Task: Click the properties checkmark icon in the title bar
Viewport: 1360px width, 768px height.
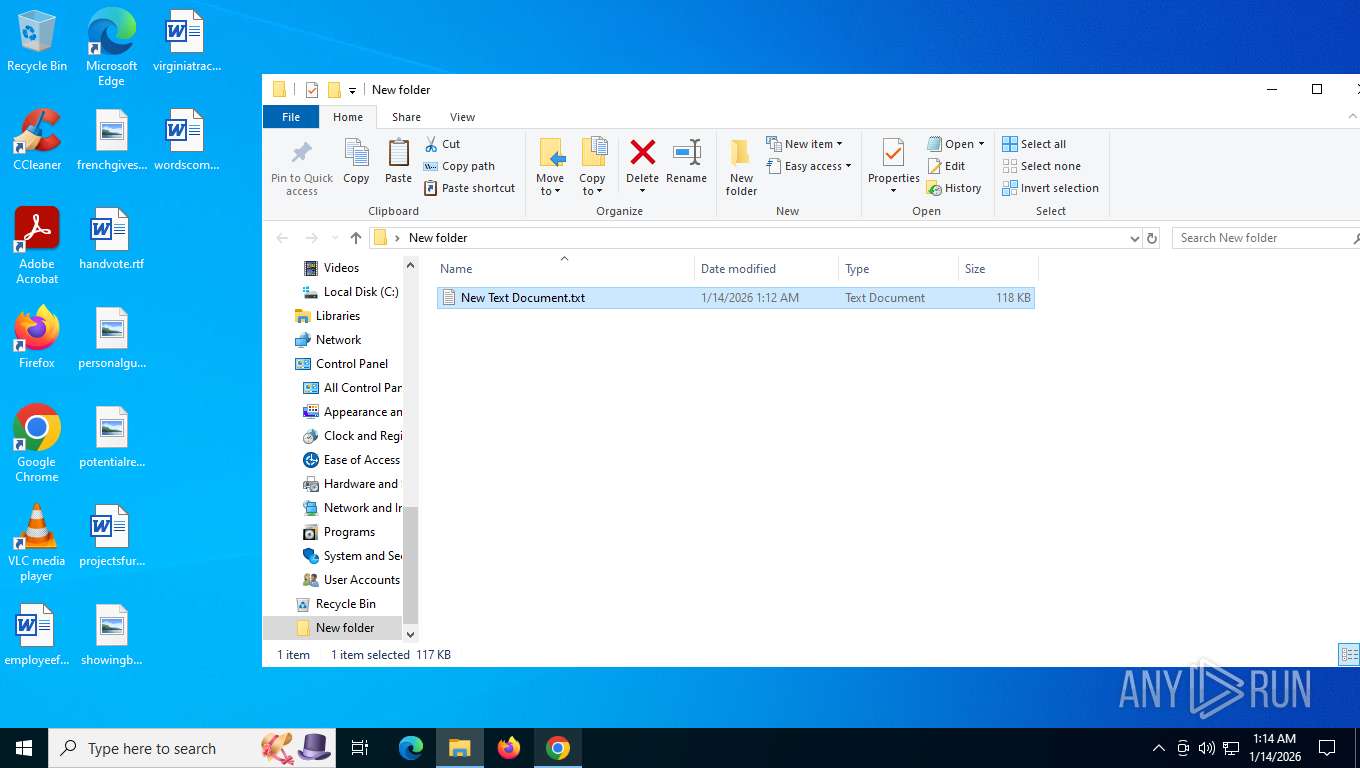Action: click(312, 90)
